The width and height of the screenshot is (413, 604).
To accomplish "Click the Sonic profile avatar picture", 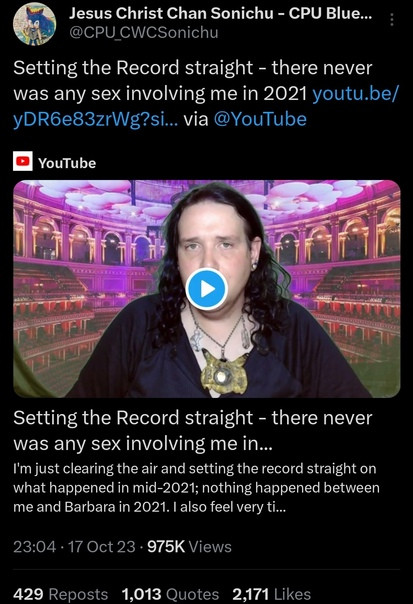I will pos(34,24).
